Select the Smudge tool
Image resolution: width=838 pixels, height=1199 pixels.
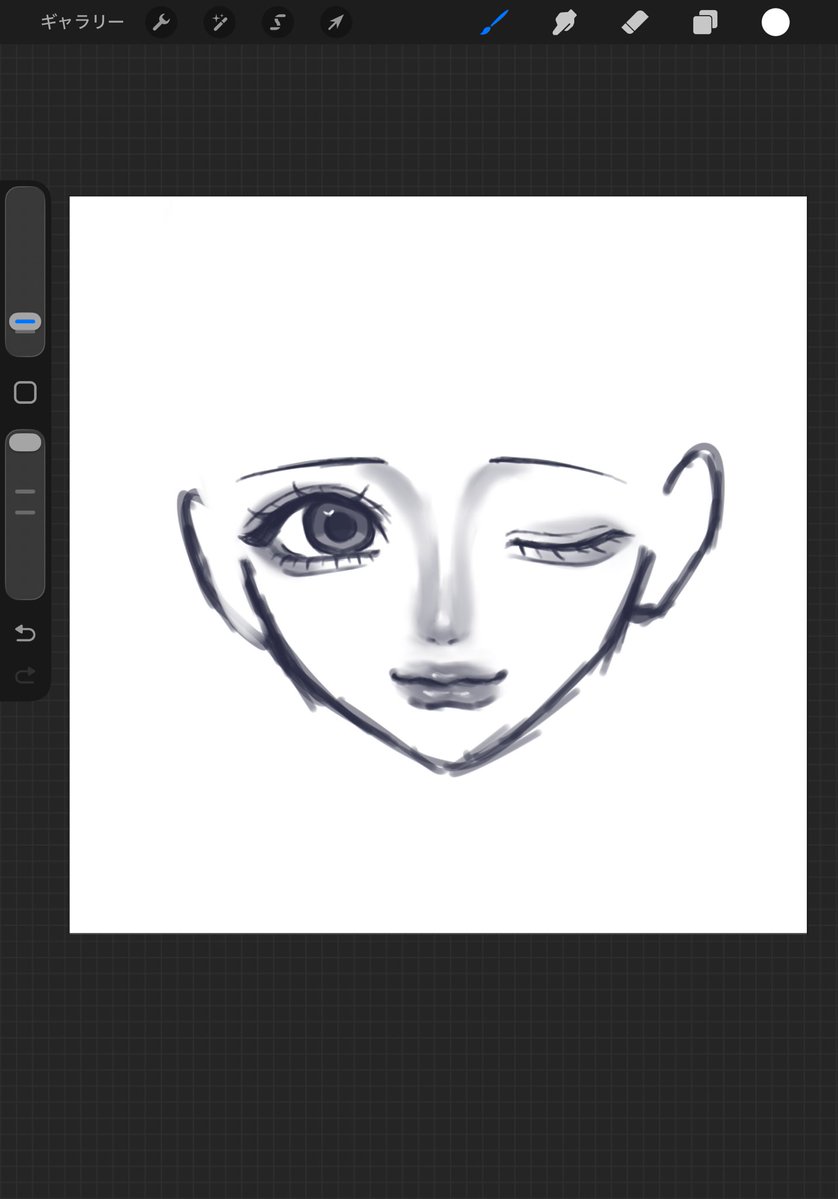(564, 22)
